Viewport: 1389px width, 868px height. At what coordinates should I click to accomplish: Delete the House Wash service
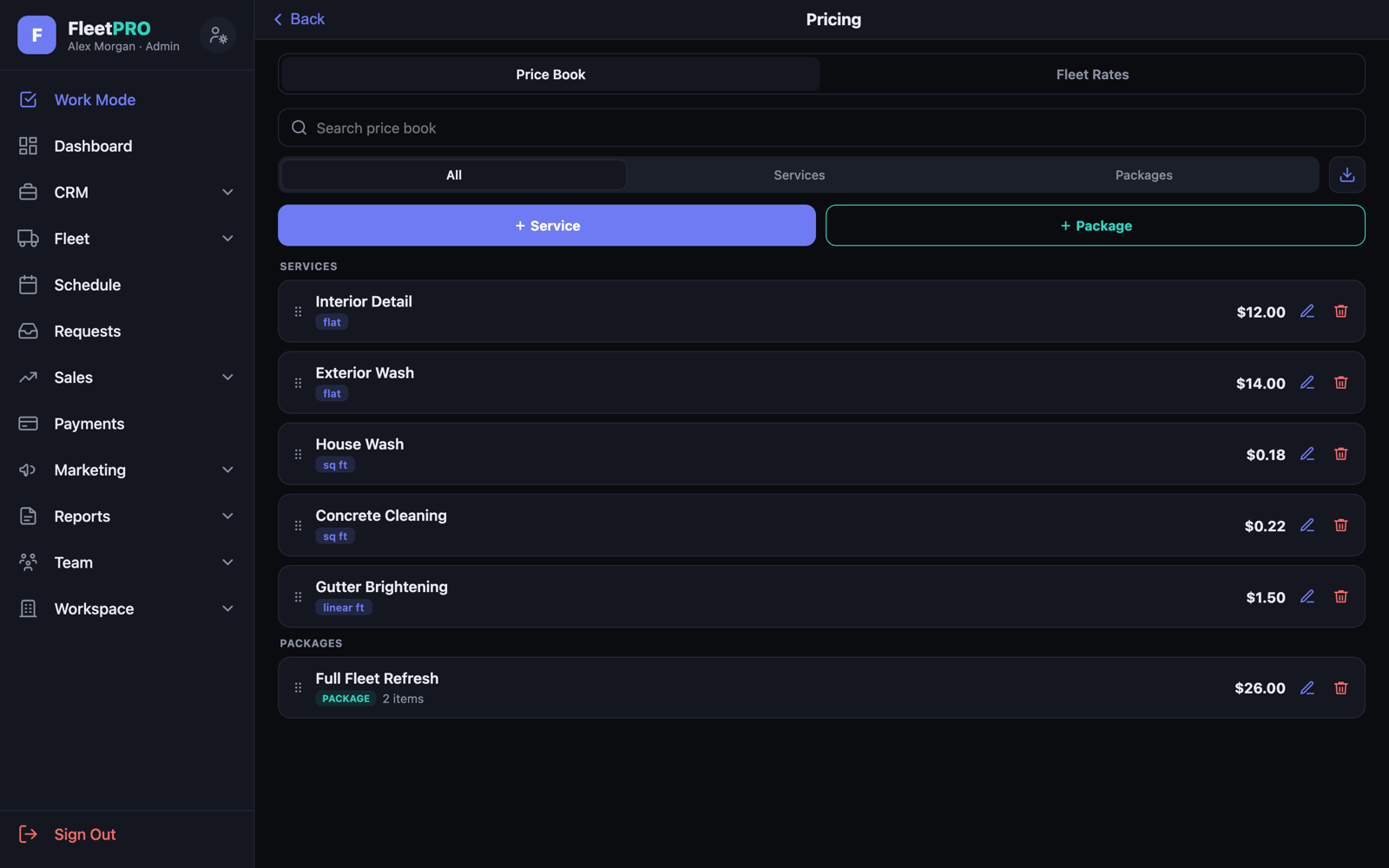click(1341, 454)
